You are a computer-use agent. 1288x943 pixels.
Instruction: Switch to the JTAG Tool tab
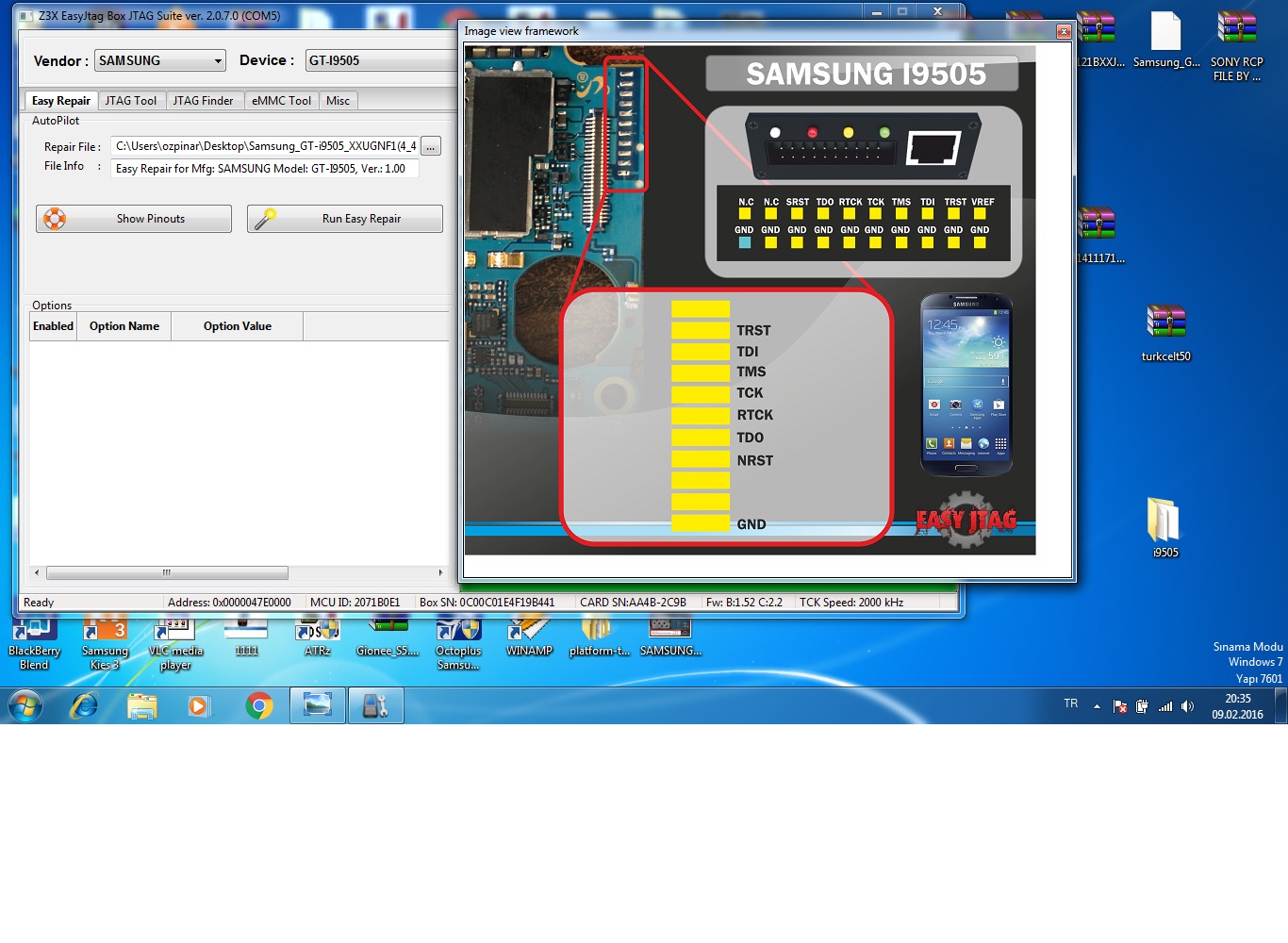[x=131, y=101]
